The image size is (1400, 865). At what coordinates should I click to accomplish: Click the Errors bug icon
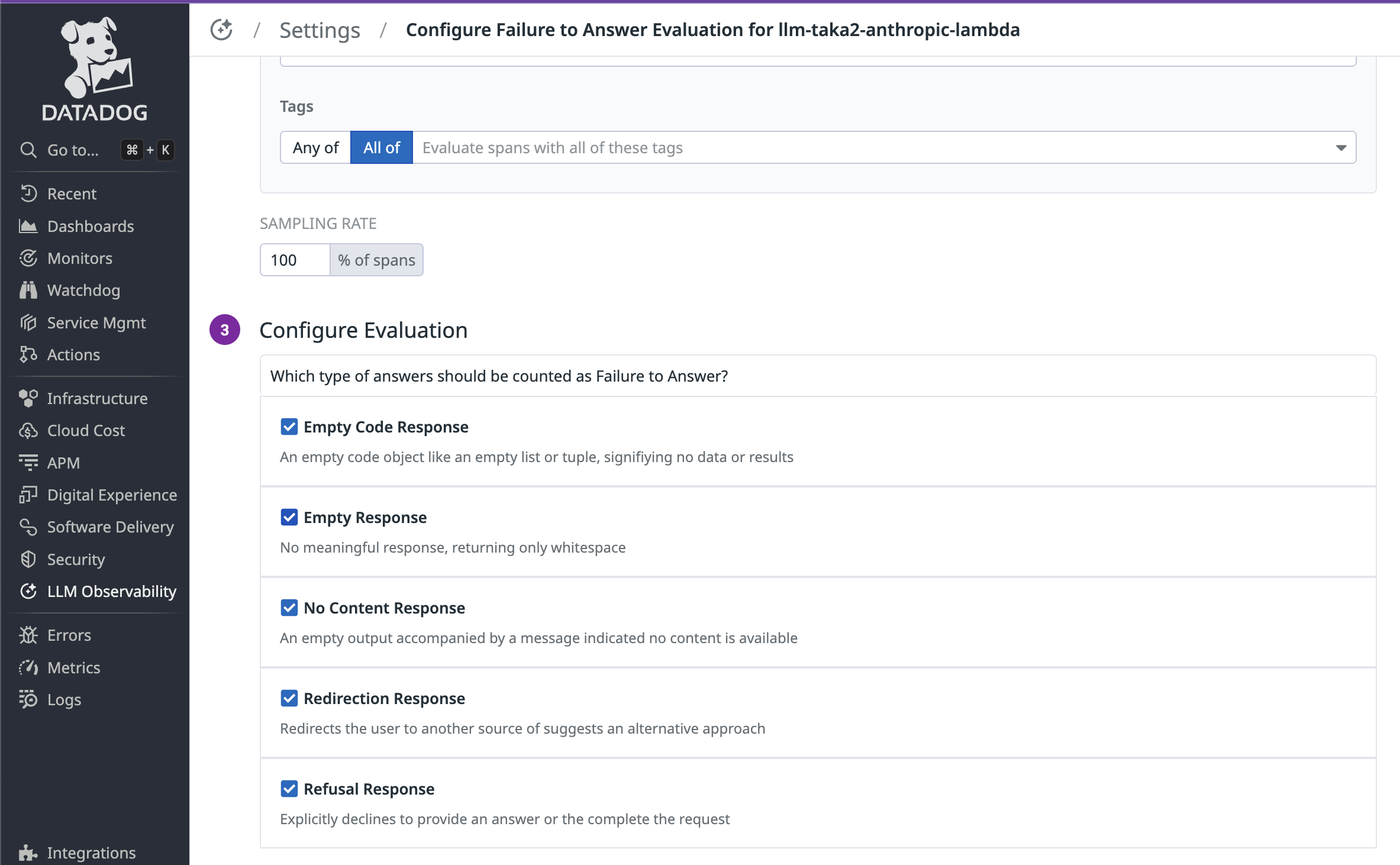pos(28,635)
